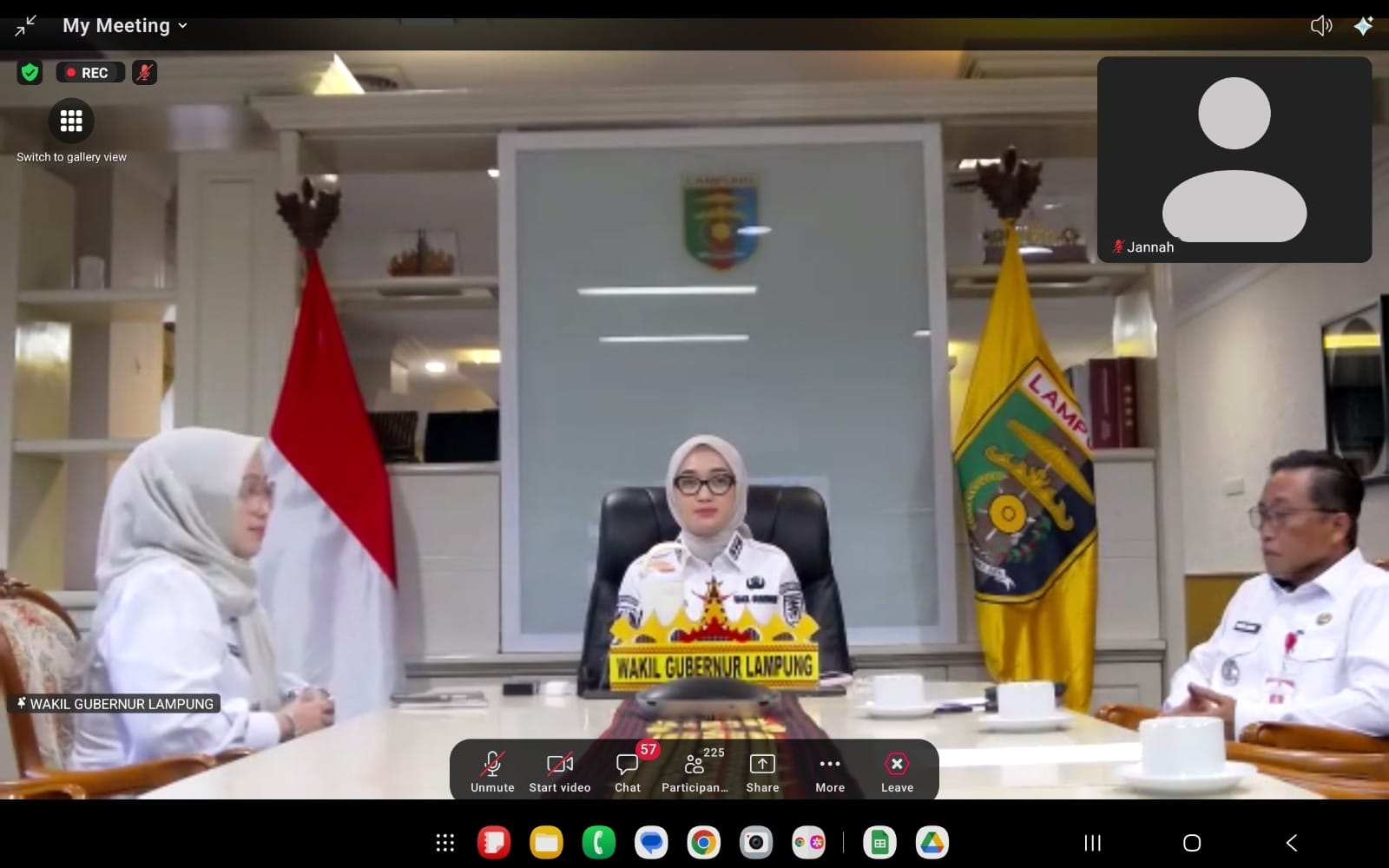Click the red muted microphone status icon
The height and width of the screenshot is (868, 1389).
click(145, 73)
